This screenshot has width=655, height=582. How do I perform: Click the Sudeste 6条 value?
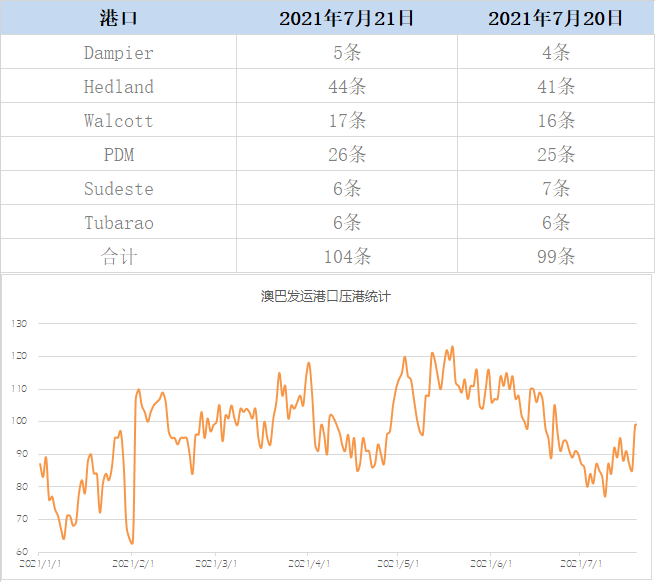click(347, 189)
